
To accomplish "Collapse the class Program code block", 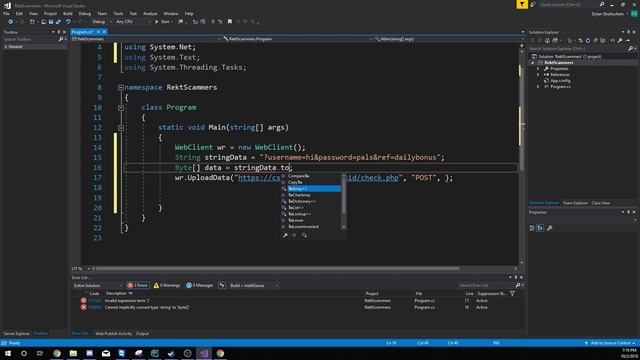I will coord(121,107).
